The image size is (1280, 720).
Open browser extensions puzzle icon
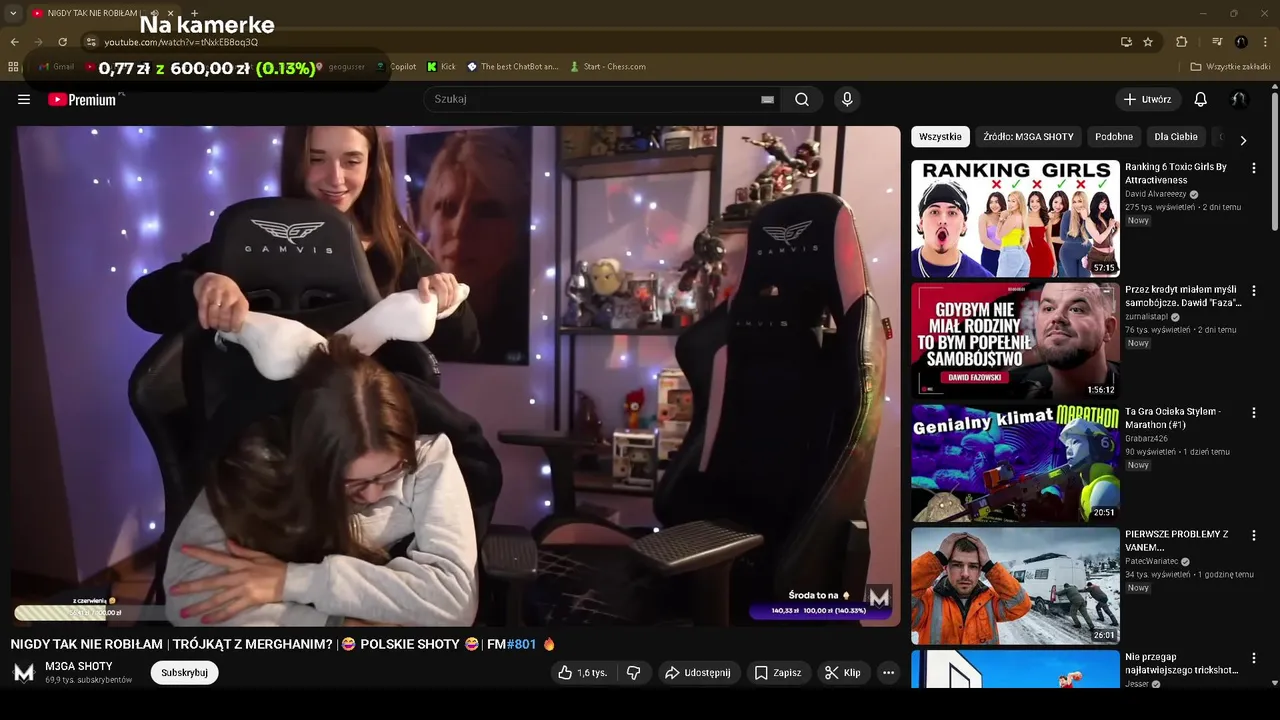point(1181,42)
